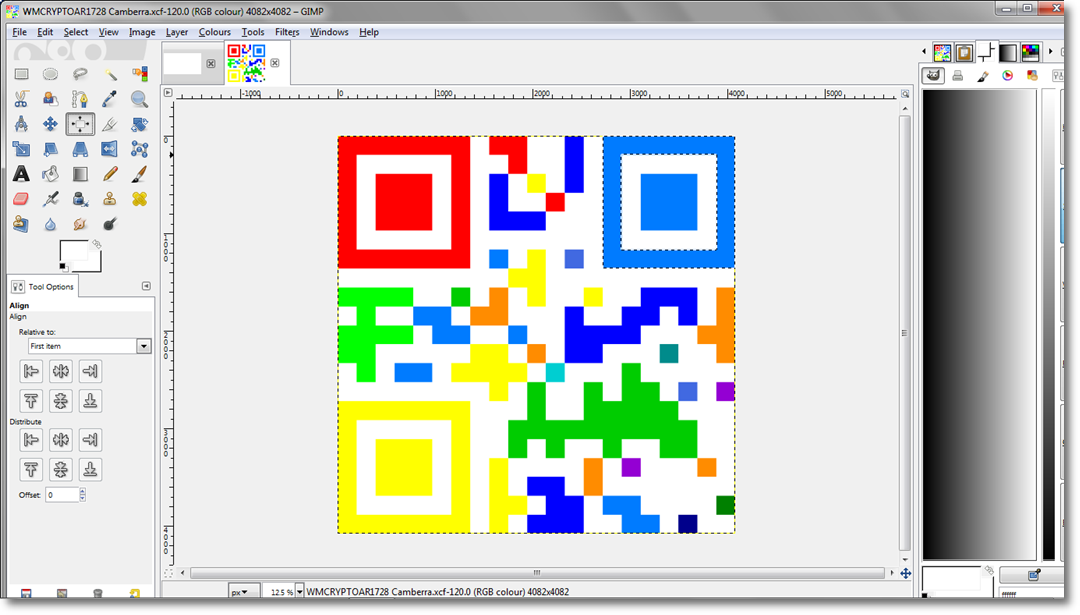Open the Filters menu
This screenshot has width=1080, height=615.
coord(287,32)
